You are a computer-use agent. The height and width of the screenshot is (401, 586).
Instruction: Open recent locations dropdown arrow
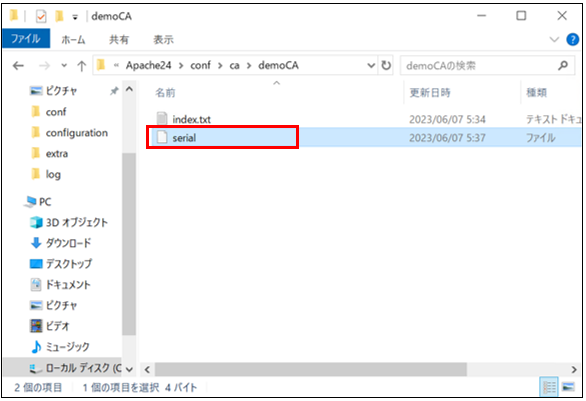point(64,66)
